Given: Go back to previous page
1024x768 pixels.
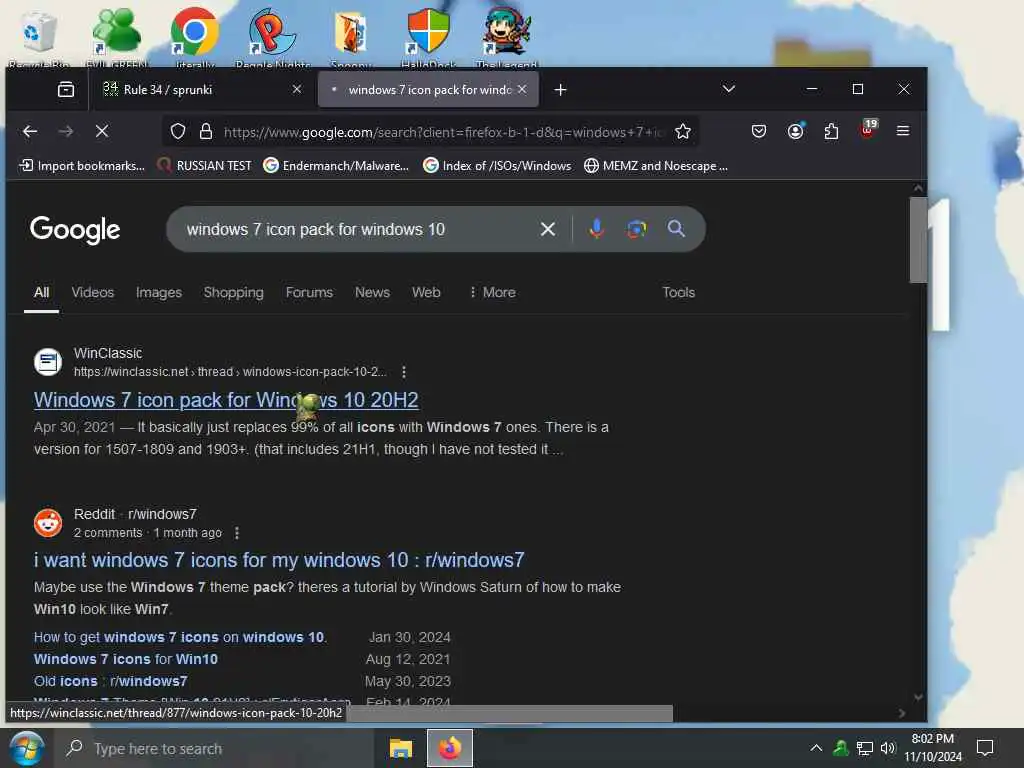Looking at the screenshot, I should (30, 131).
